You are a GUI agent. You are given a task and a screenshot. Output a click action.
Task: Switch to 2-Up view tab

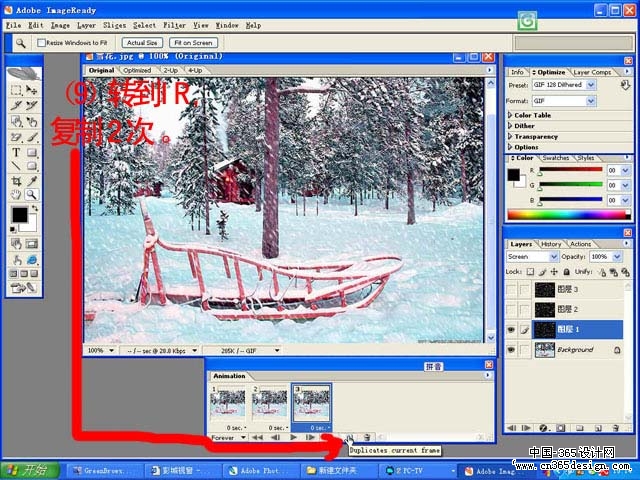(x=171, y=70)
